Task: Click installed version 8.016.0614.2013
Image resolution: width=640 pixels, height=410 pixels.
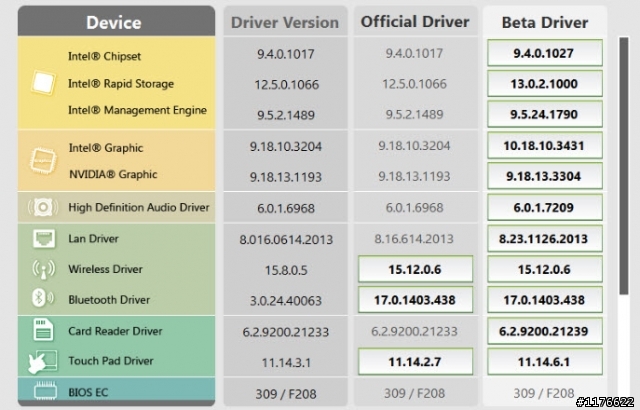Action: point(286,239)
